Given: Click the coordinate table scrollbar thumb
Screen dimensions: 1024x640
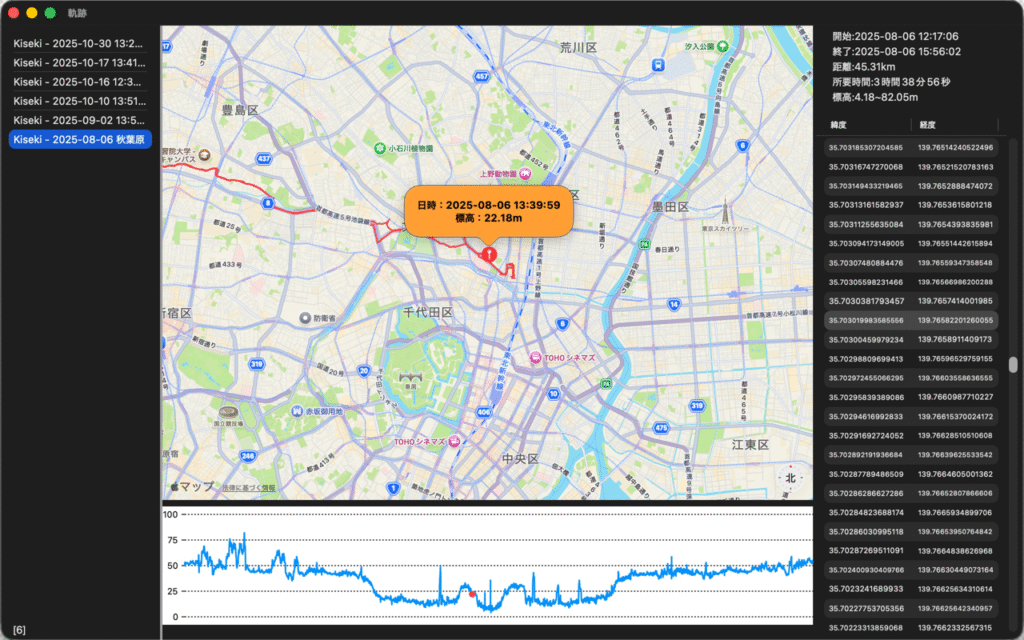Looking at the screenshot, I should coord(1012,365).
